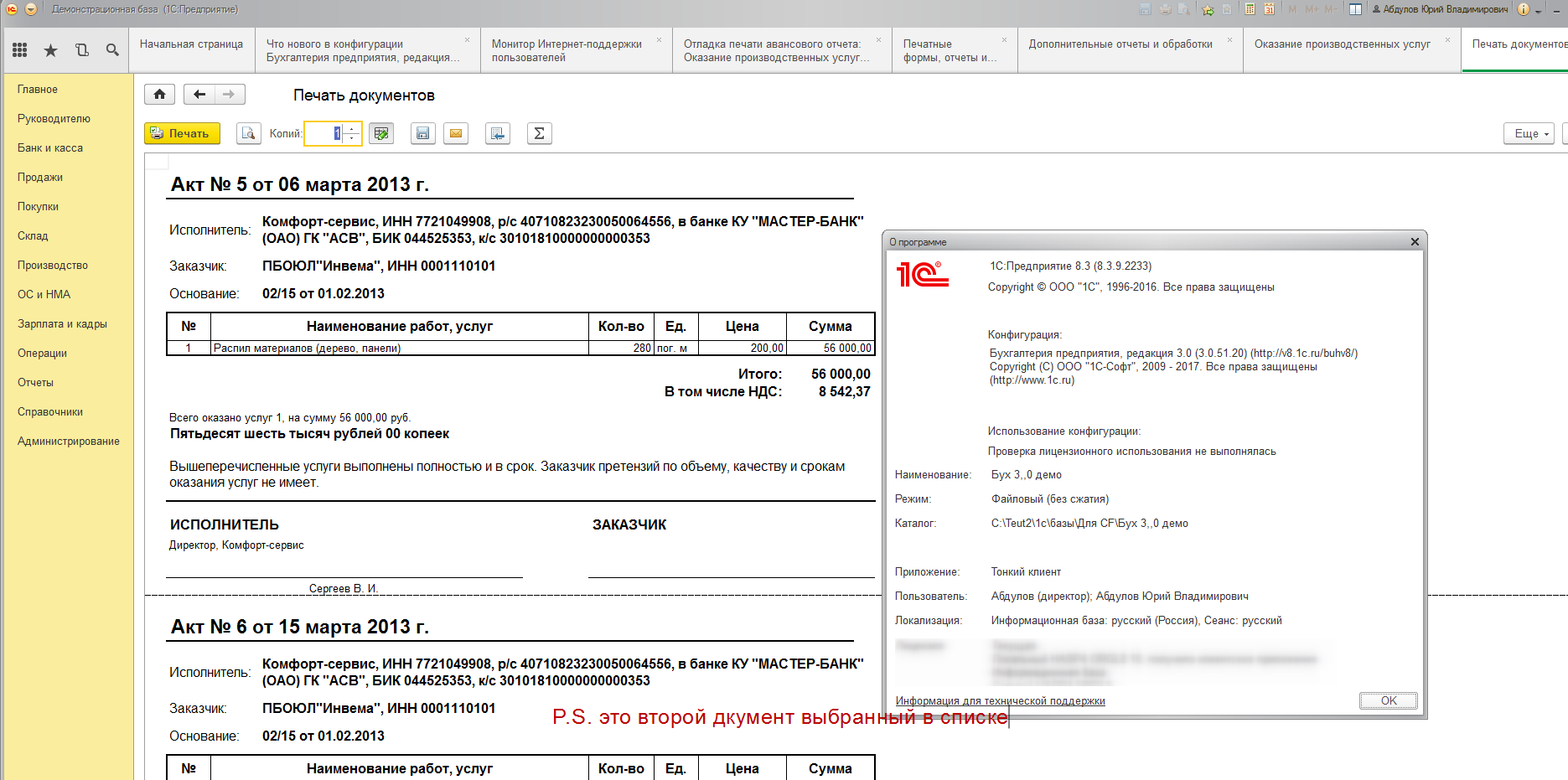Click top bar calculator icon
The width and height of the screenshot is (1568, 780).
click(x=1250, y=9)
